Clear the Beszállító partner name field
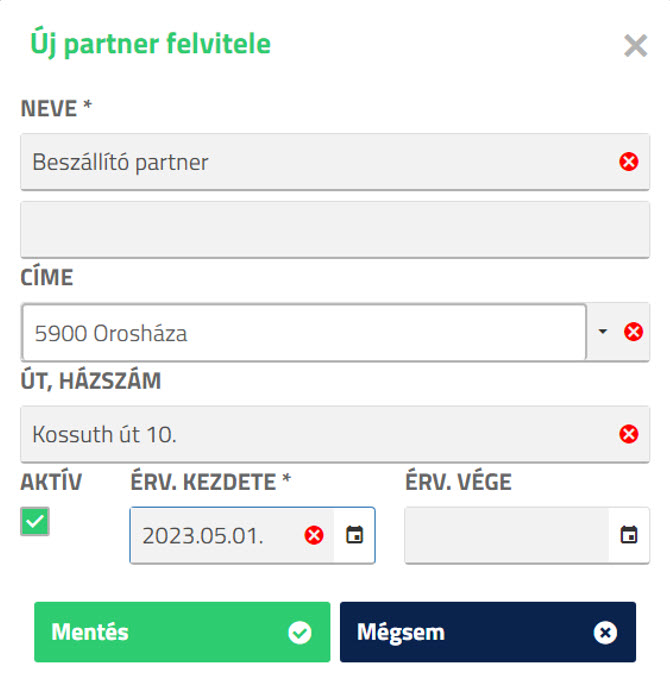Viewport: 670px width, 682px height. coord(629,162)
